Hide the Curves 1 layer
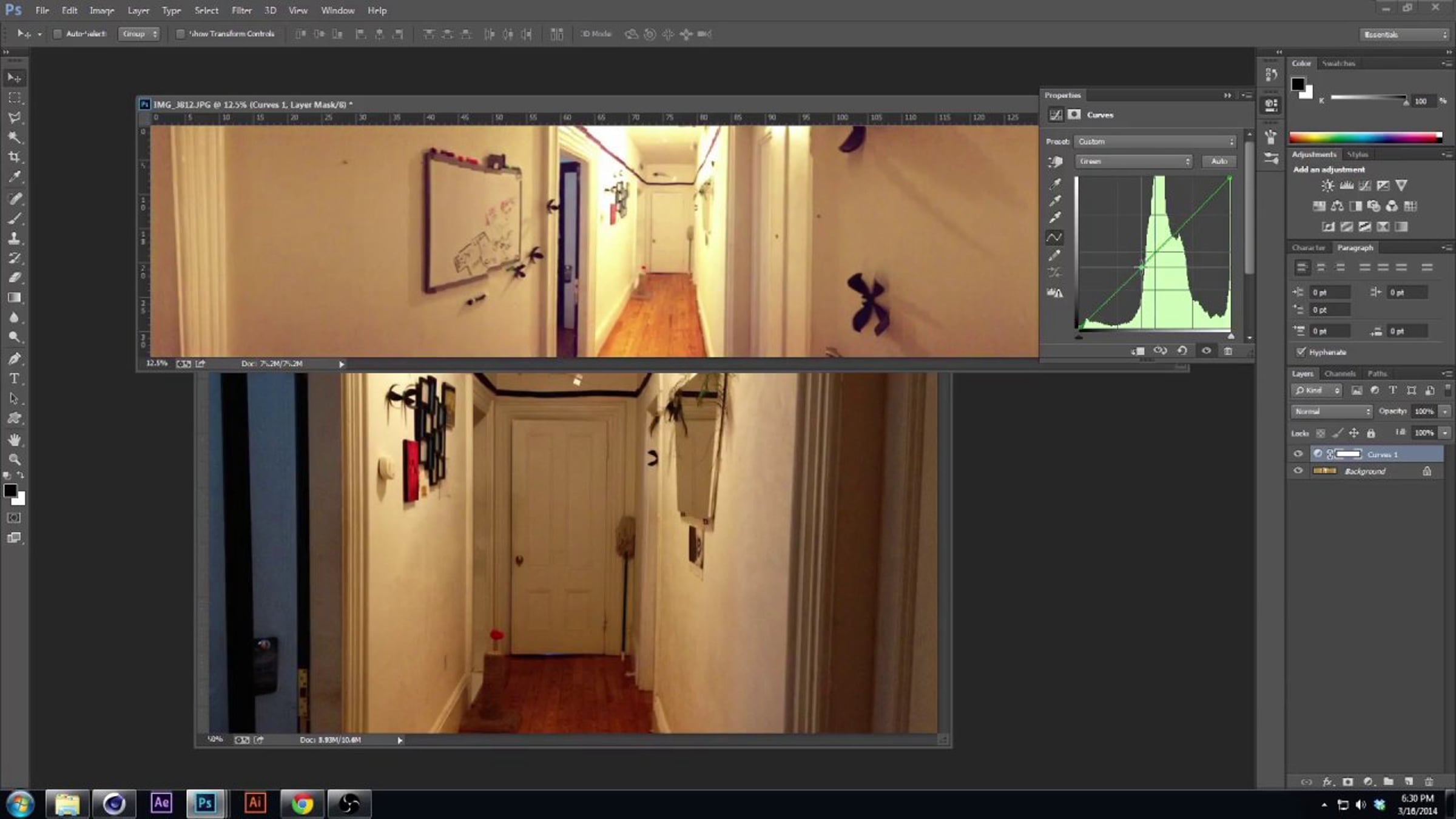Screen dimensions: 1456x819 point(1298,454)
